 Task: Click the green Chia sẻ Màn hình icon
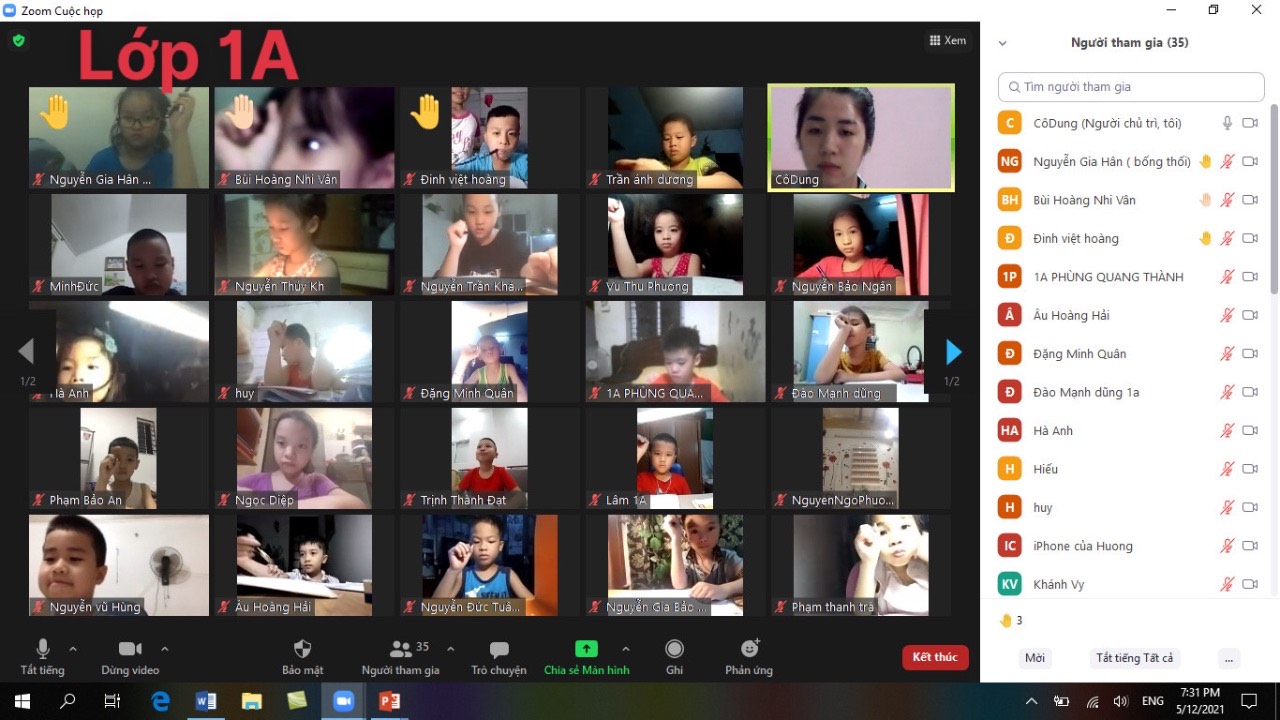586,649
